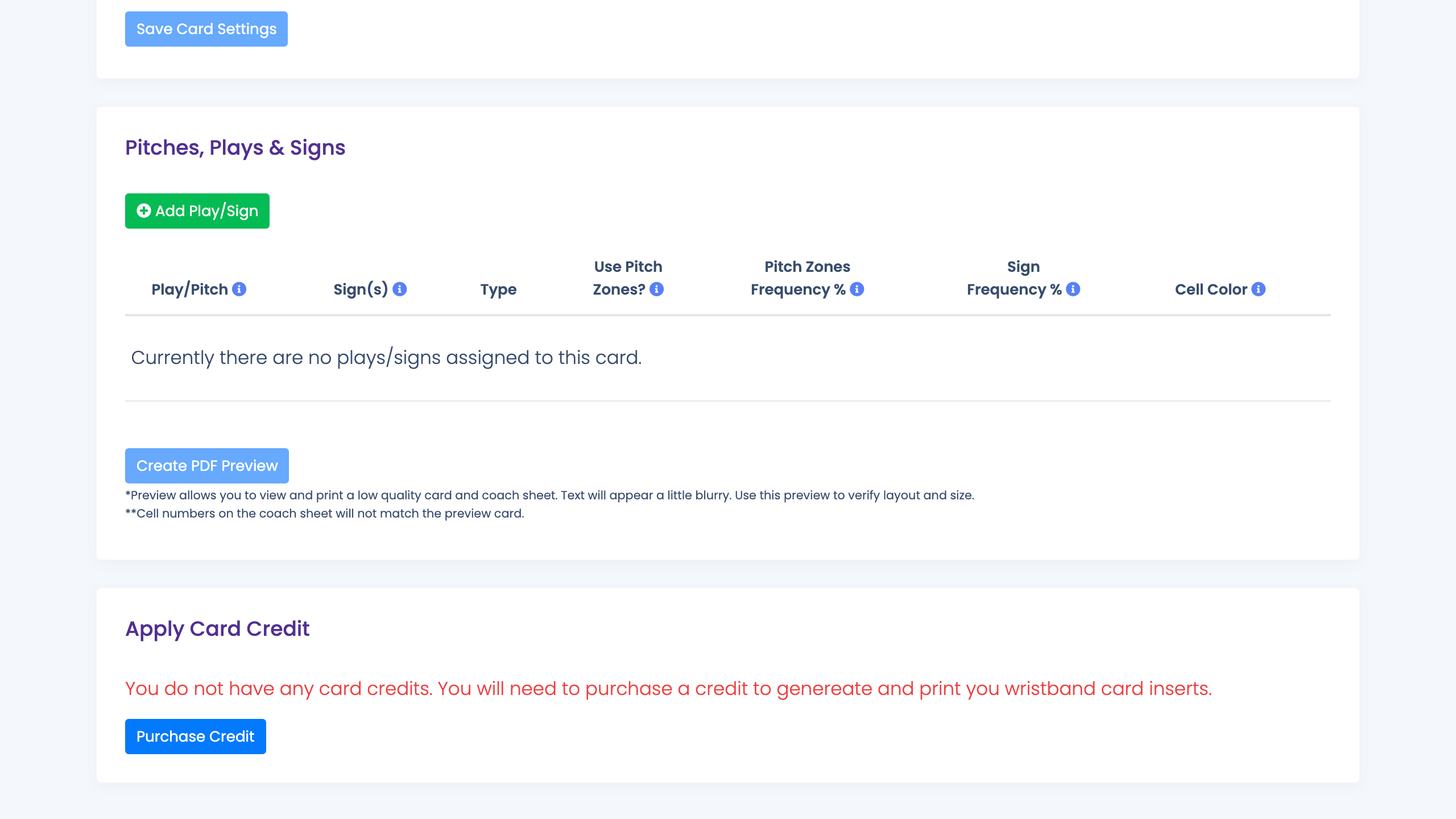Click the no plays/signs assigned message
The image size is (1456, 819).
[386, 358]
